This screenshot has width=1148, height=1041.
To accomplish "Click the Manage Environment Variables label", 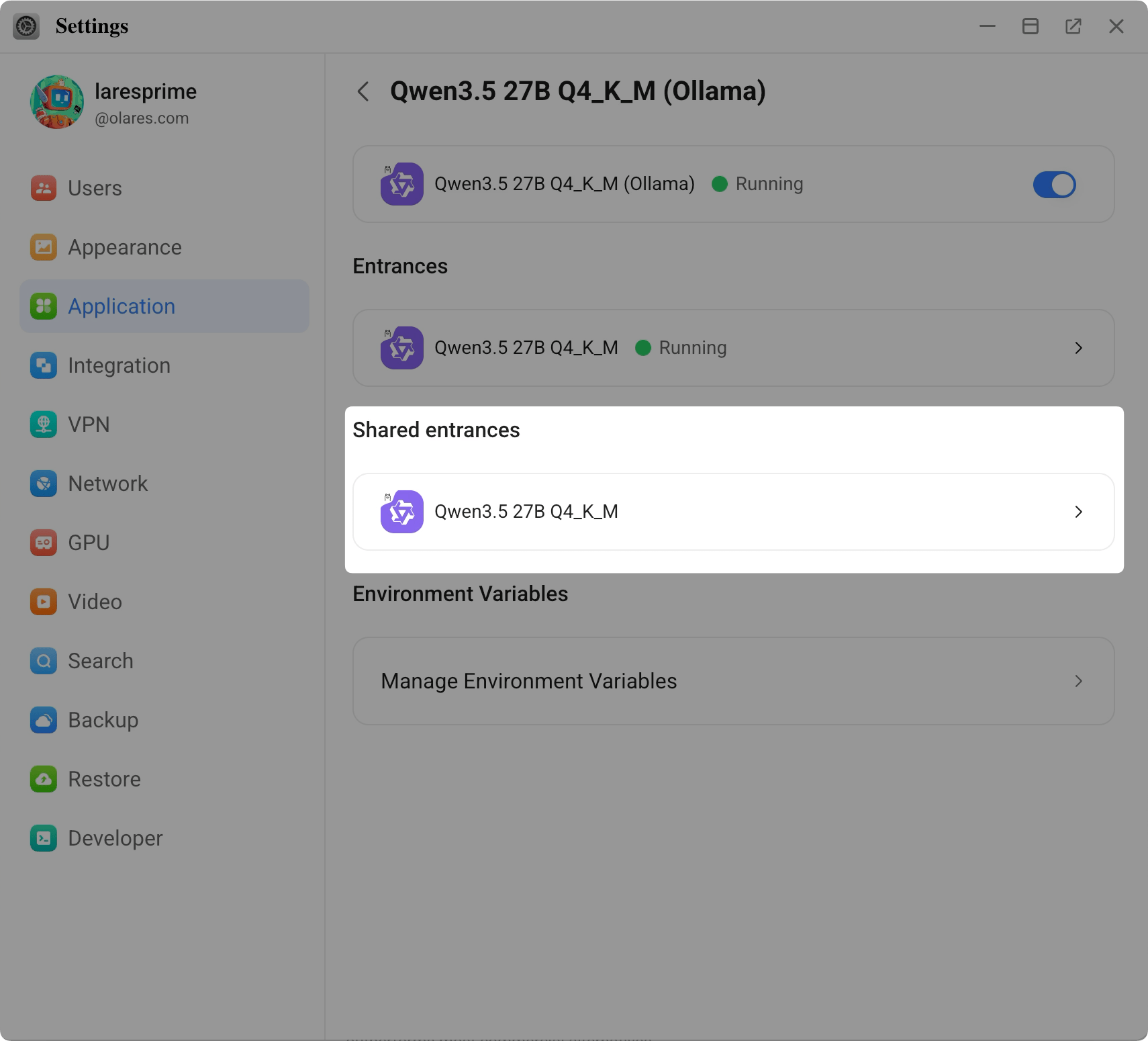I will pyautogui.click(x=528, y=681).
